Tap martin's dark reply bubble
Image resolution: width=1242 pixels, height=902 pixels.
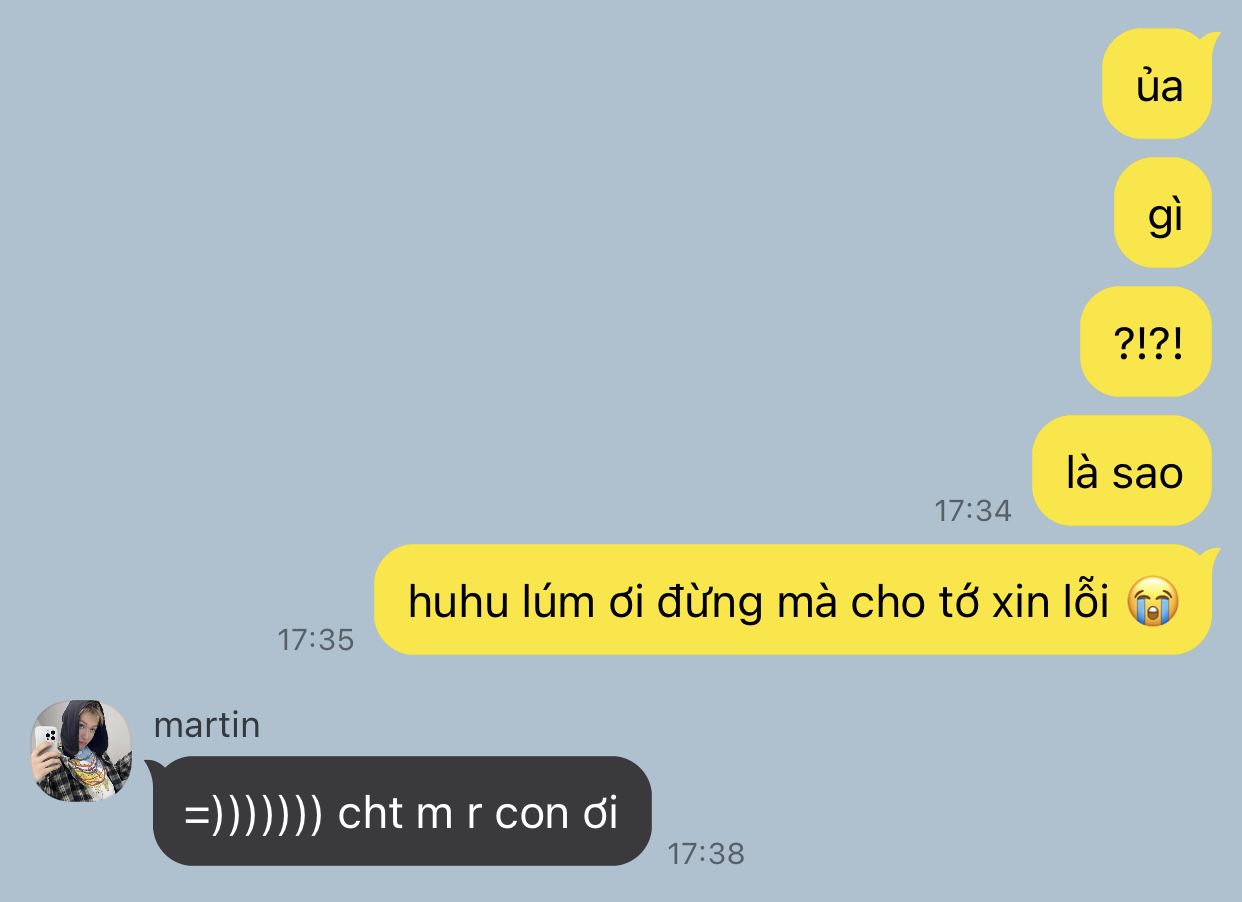[x=401, y=811]
